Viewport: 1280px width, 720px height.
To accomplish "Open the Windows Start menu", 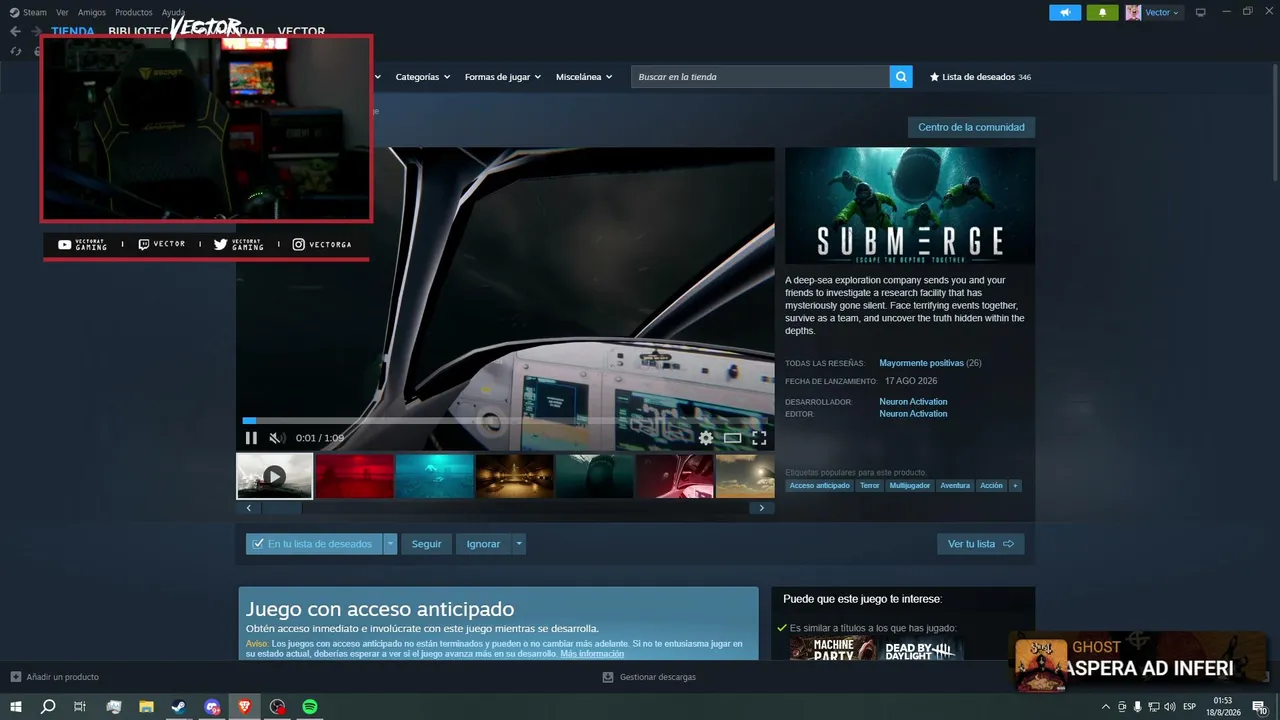I will tap(15, 706).
